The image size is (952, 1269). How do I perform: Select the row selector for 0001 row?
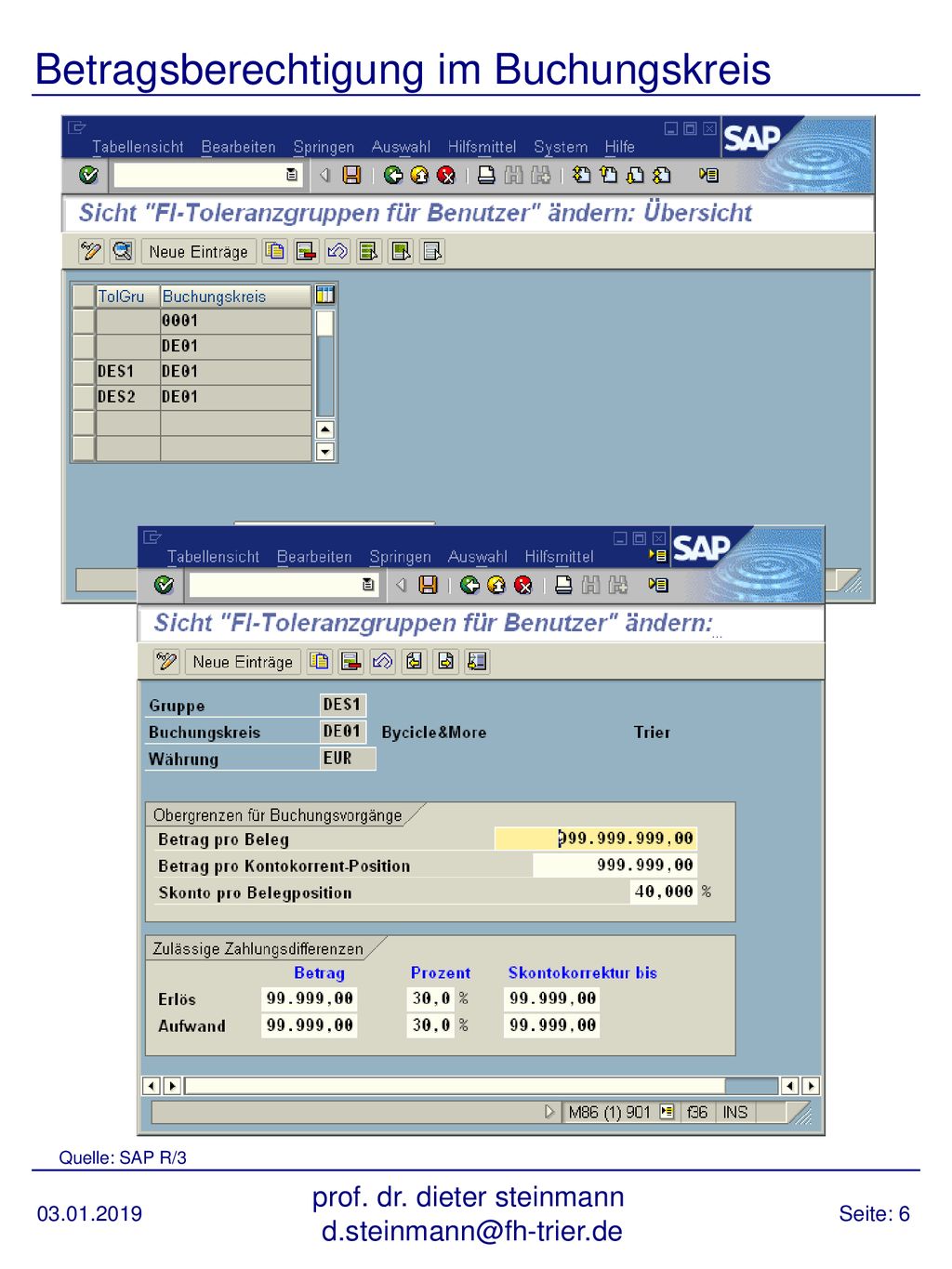pyautogui.click(x=84, y=322)
